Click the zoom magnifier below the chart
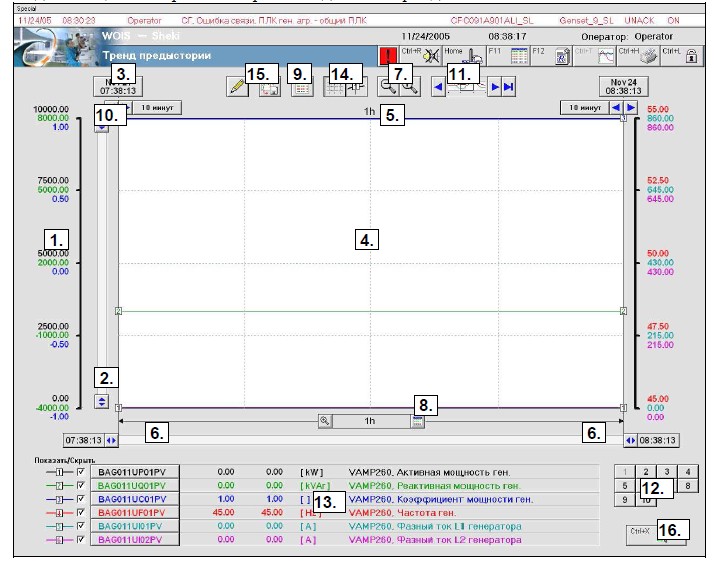Screen dimensions: 715x564 324,421
